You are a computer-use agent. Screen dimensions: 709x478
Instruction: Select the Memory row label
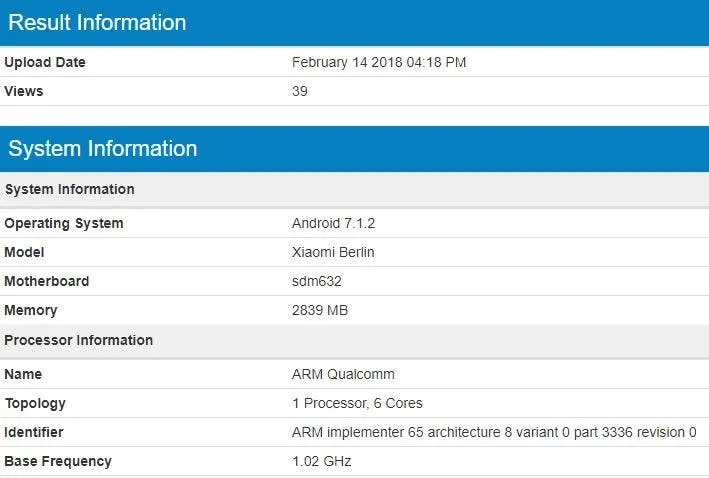31,310
